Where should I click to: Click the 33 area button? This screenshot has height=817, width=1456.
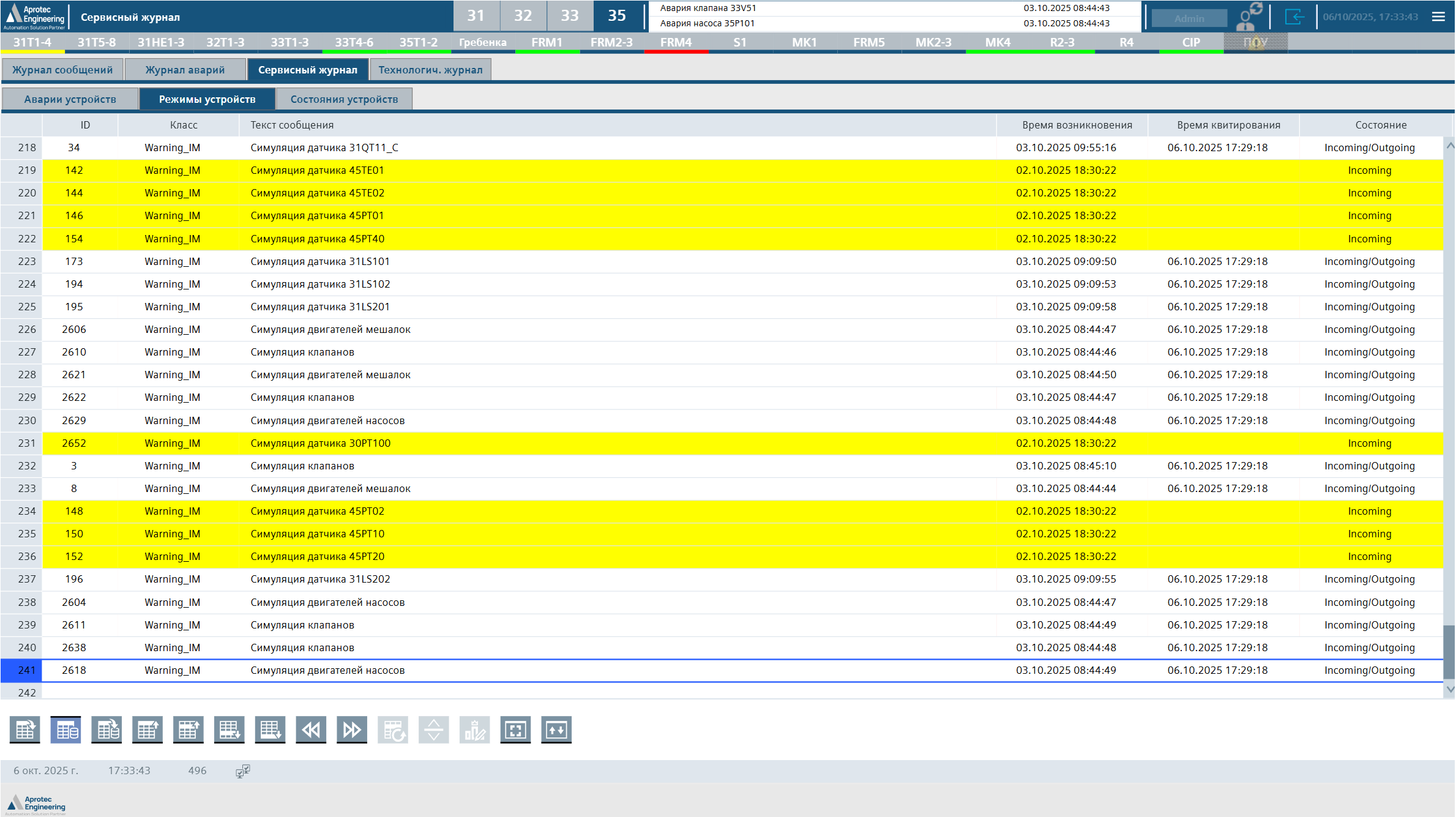coord(569,16)
